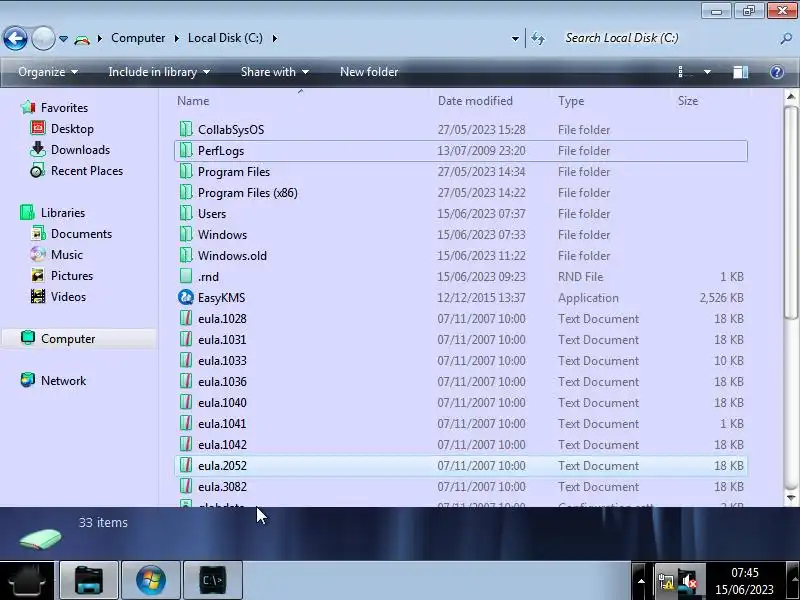Viewport: 800px width, 600px height.
Task: Open Downloads in Favorites
Action: coord(70,149)
